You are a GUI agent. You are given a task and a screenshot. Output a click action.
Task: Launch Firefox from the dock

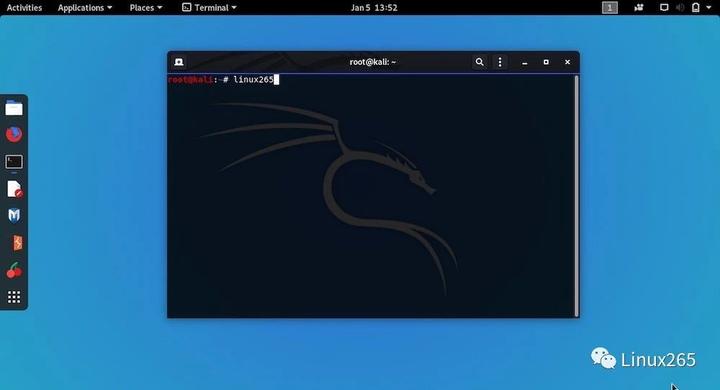pos(14,135)
